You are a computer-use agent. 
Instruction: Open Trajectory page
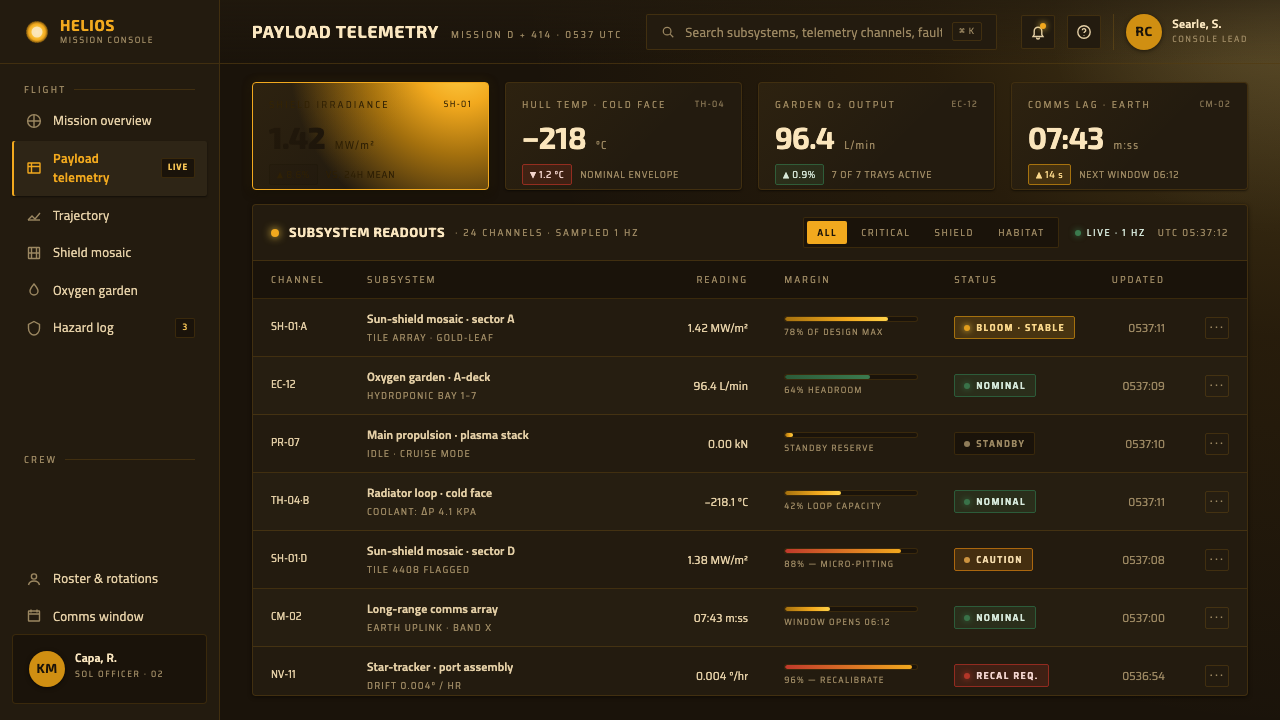click(x=110, y=216)
